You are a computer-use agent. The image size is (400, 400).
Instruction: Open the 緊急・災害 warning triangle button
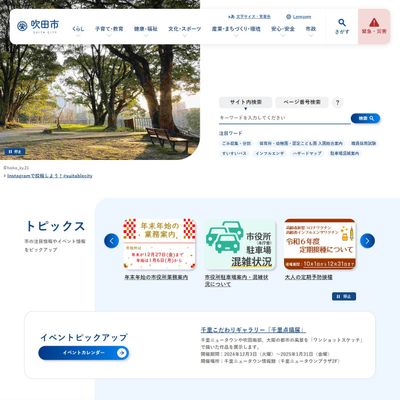click(374, 26)
